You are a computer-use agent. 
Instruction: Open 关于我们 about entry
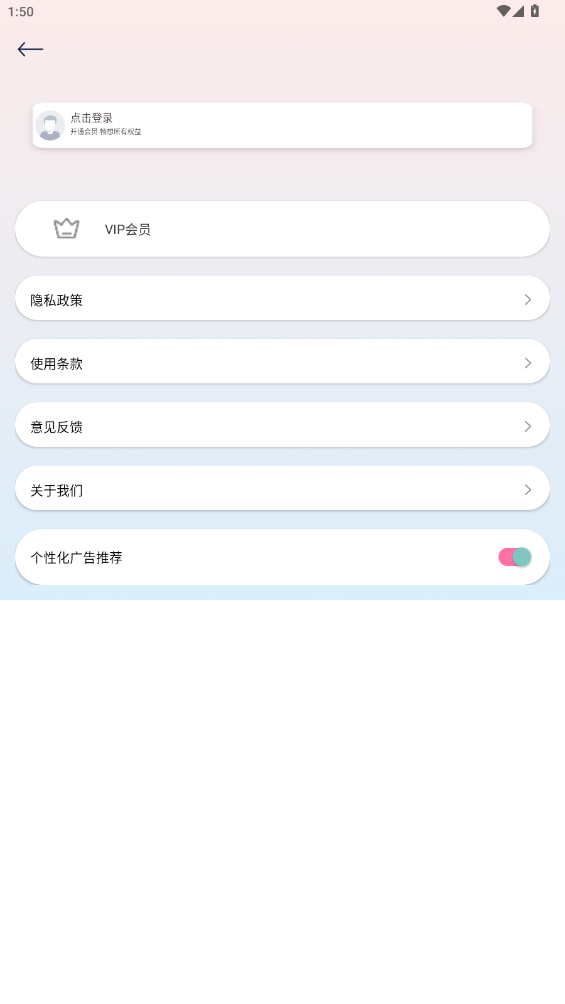pos(282,489)
